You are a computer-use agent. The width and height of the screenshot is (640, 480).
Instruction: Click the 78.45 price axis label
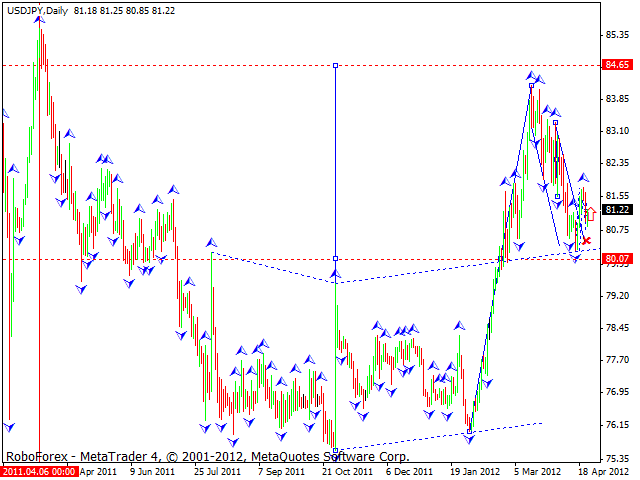tap(618, 328)
